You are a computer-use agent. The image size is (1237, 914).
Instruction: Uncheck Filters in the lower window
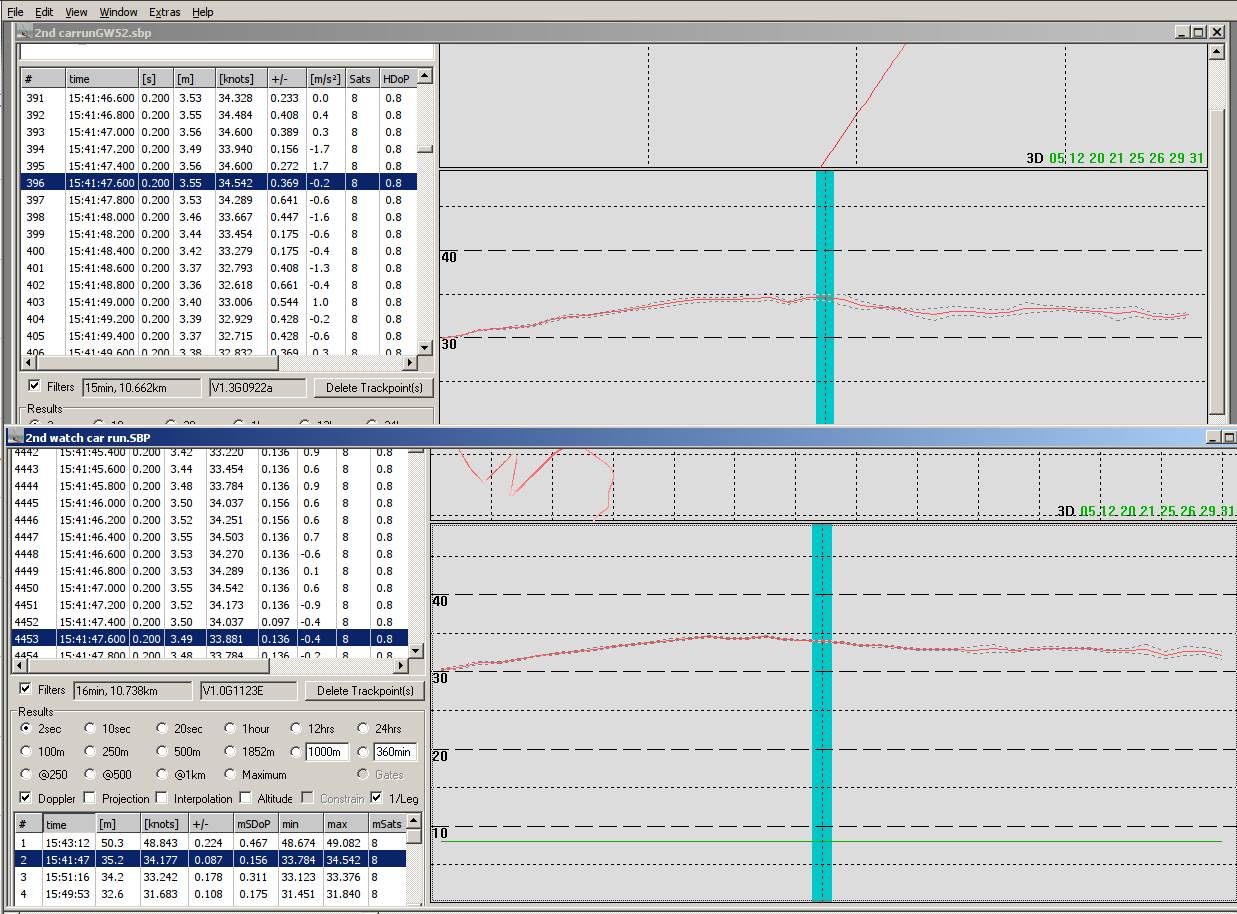[x=26, y=689]
